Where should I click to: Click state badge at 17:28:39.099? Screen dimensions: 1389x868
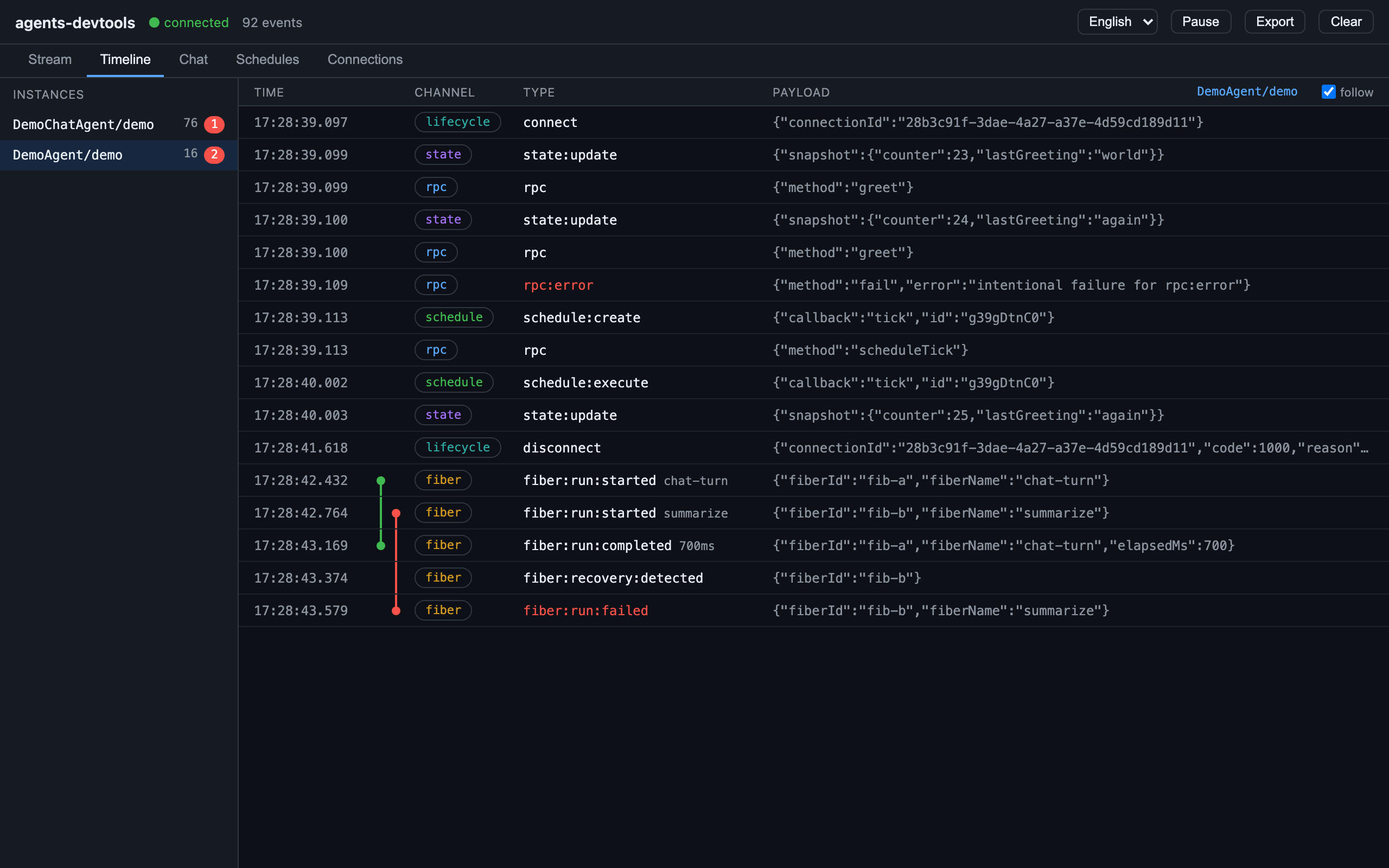pos(443,155)
